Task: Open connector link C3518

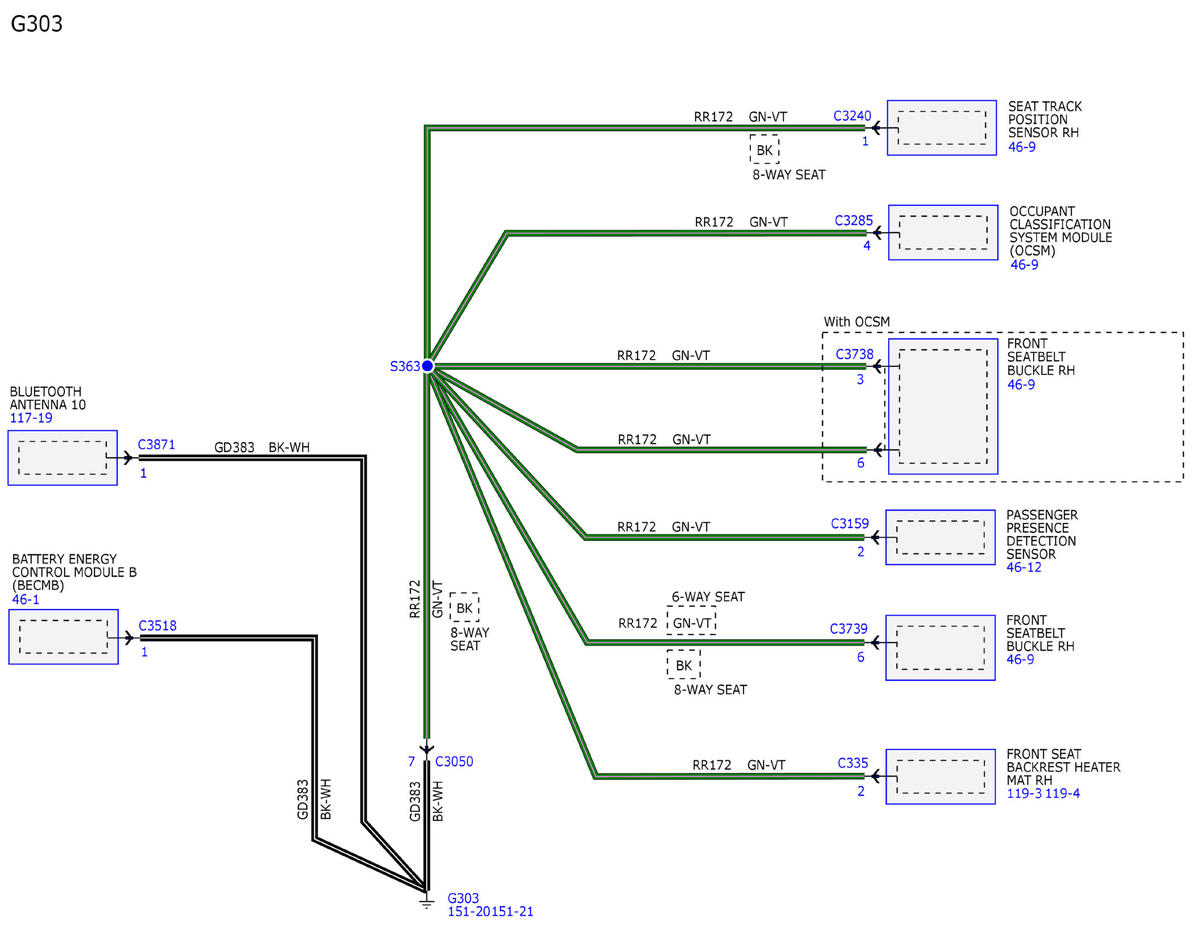Action: pos(157,626)
